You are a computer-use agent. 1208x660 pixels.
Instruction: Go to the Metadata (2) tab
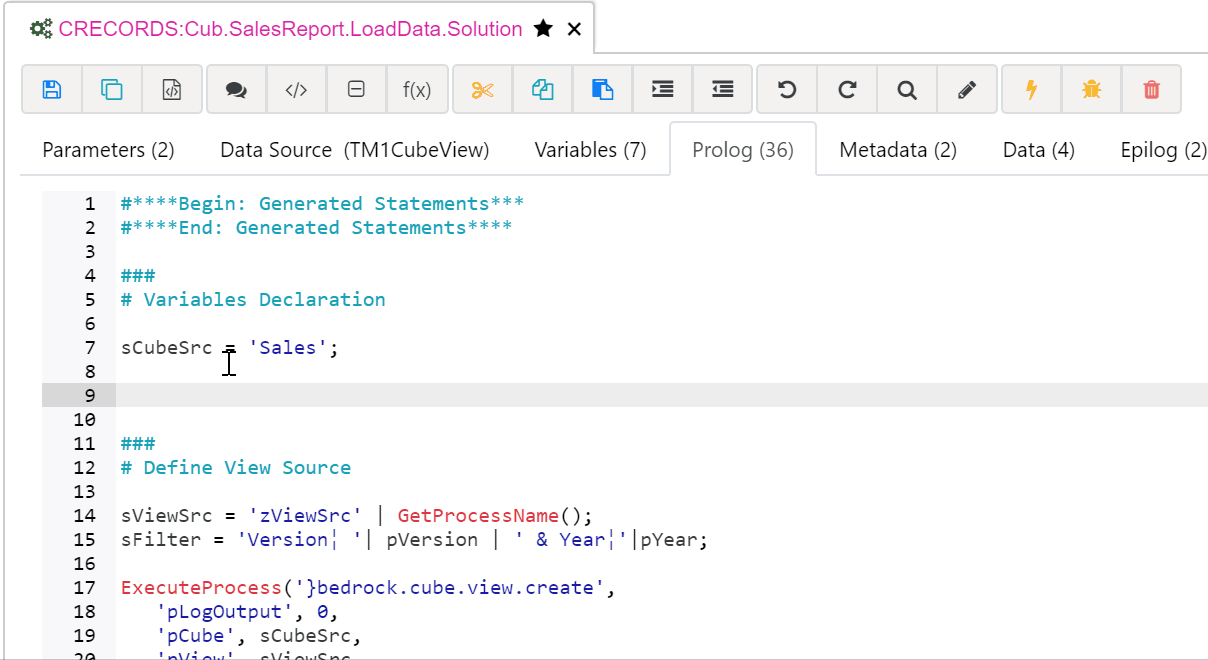coord(897,150)
